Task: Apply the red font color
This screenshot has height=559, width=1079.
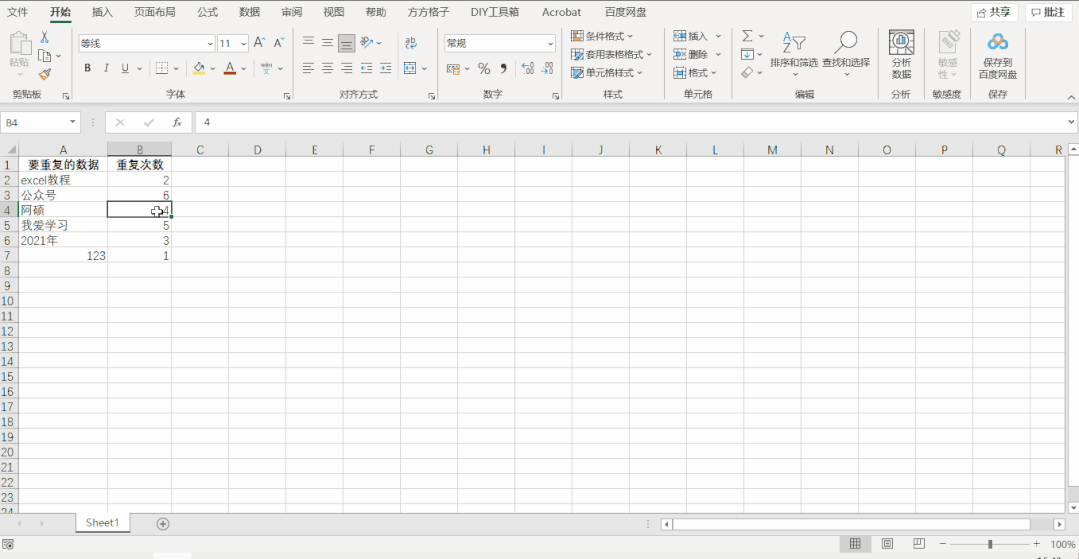Action: coord(230,68)
